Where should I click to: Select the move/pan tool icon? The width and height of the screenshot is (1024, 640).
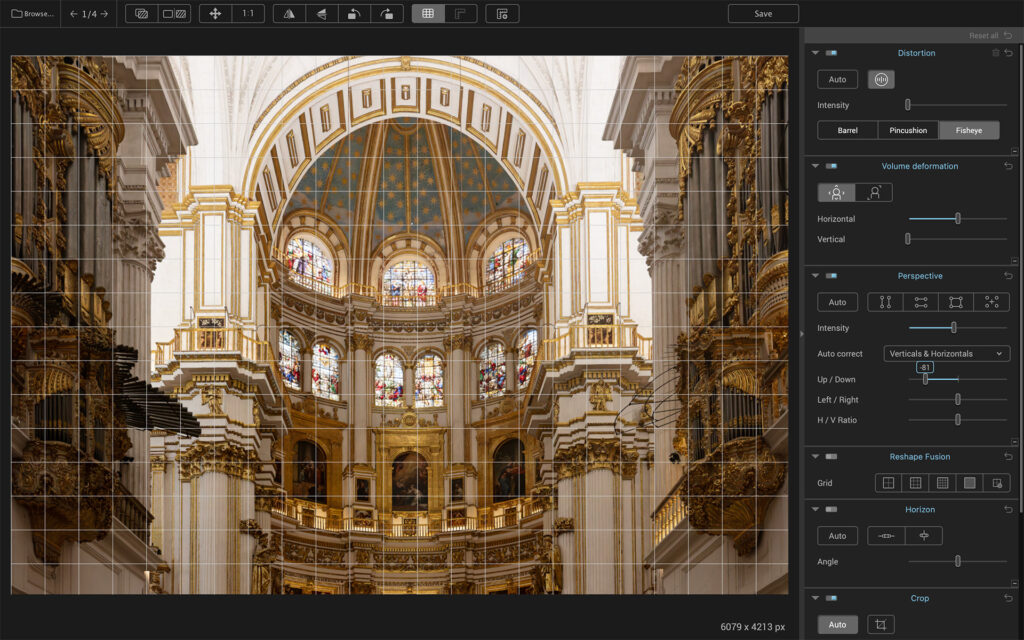click(x=215, y=14)
